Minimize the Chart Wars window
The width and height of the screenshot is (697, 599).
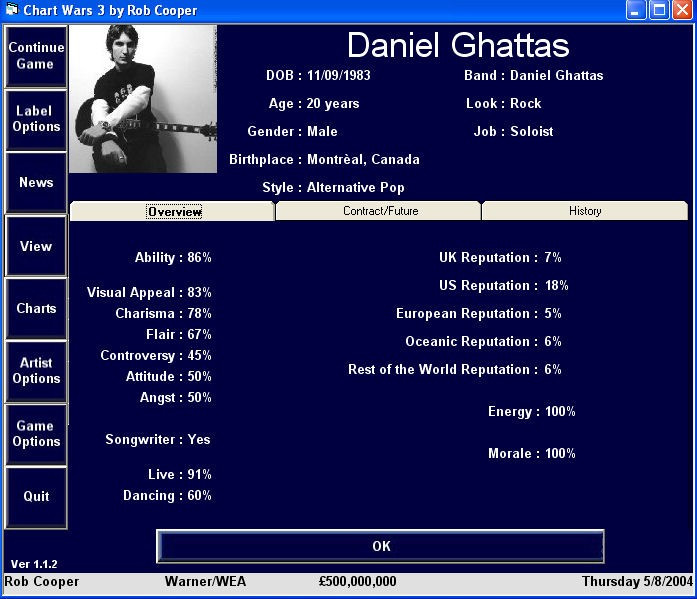tap(636, 10)
